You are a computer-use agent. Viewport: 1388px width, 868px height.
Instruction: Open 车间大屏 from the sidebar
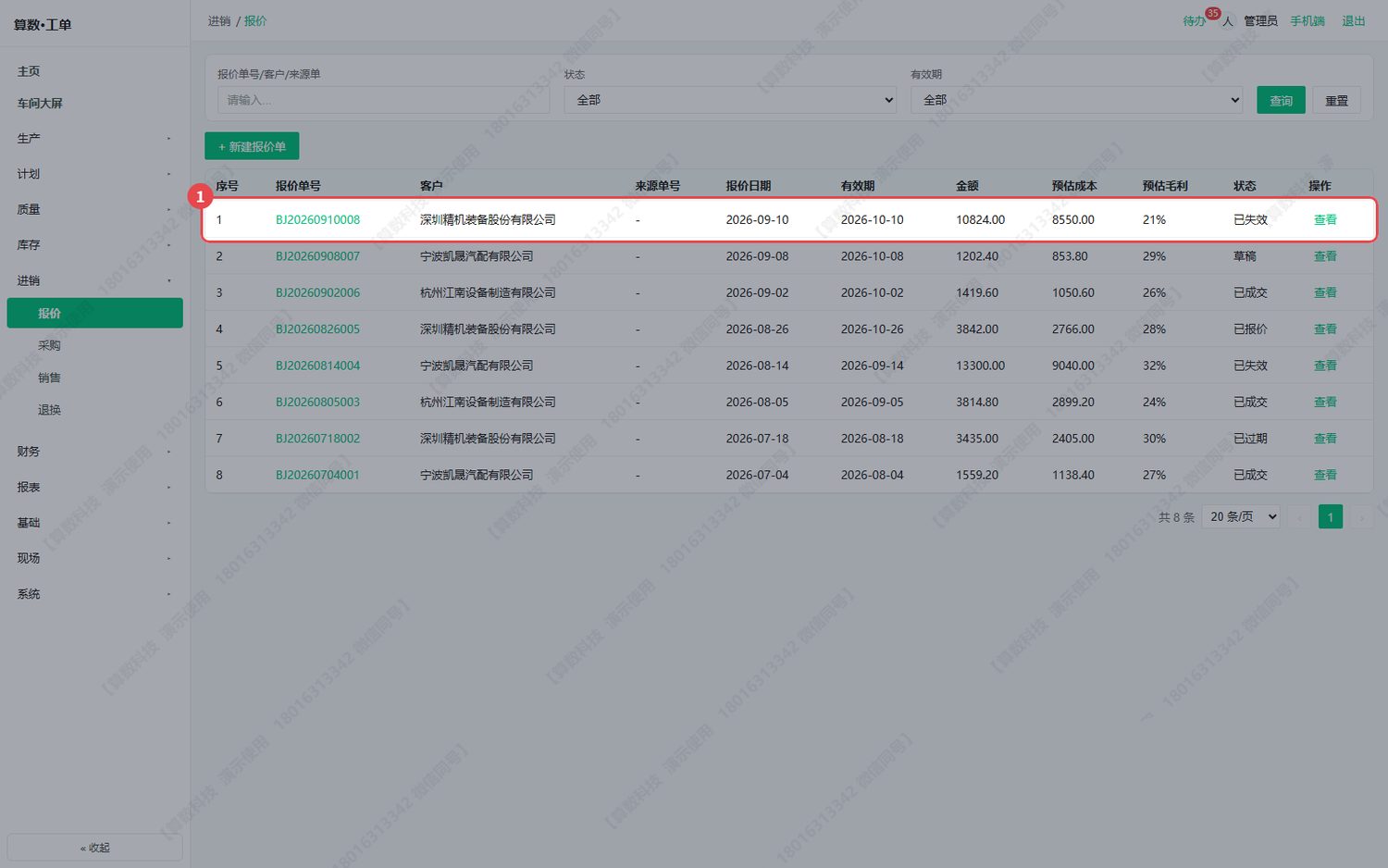[x=94, y=104]
